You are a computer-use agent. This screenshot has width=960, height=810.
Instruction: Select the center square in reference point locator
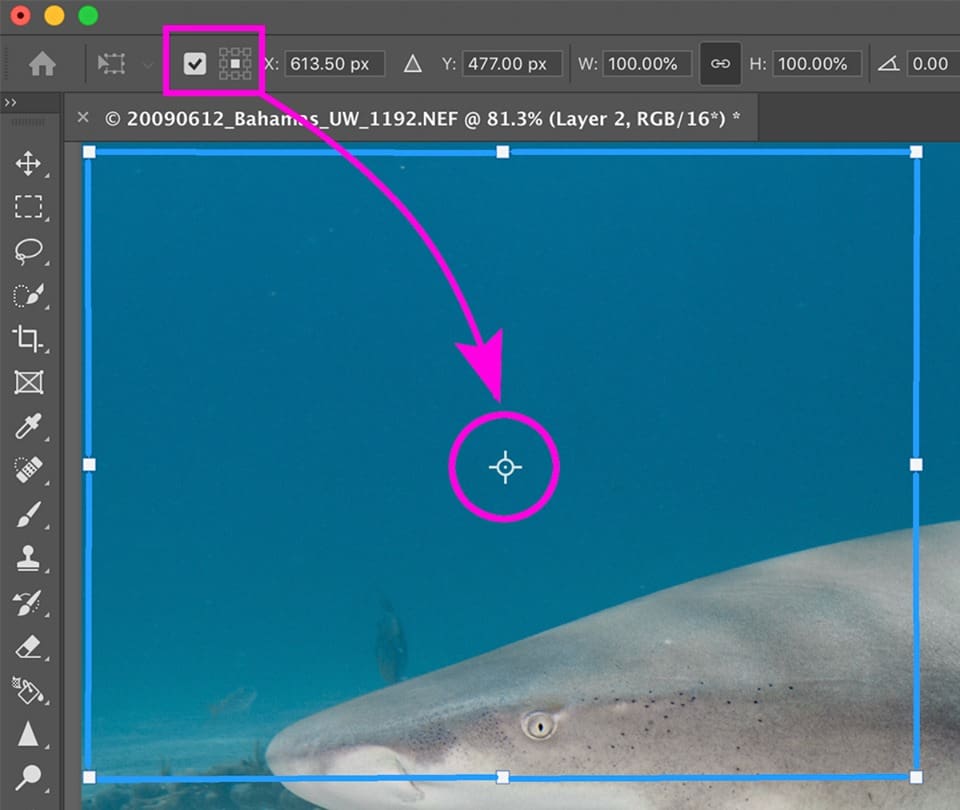tap(234, 63)
